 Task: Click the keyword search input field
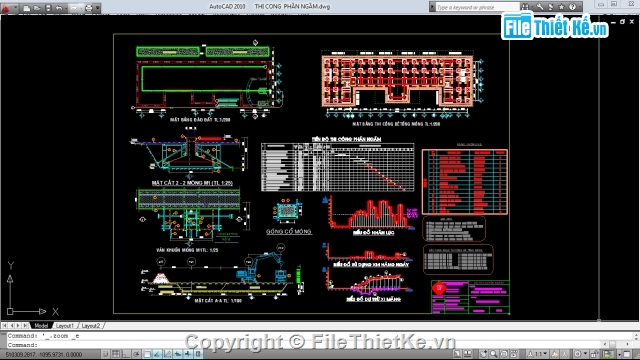tap(477, 7)
